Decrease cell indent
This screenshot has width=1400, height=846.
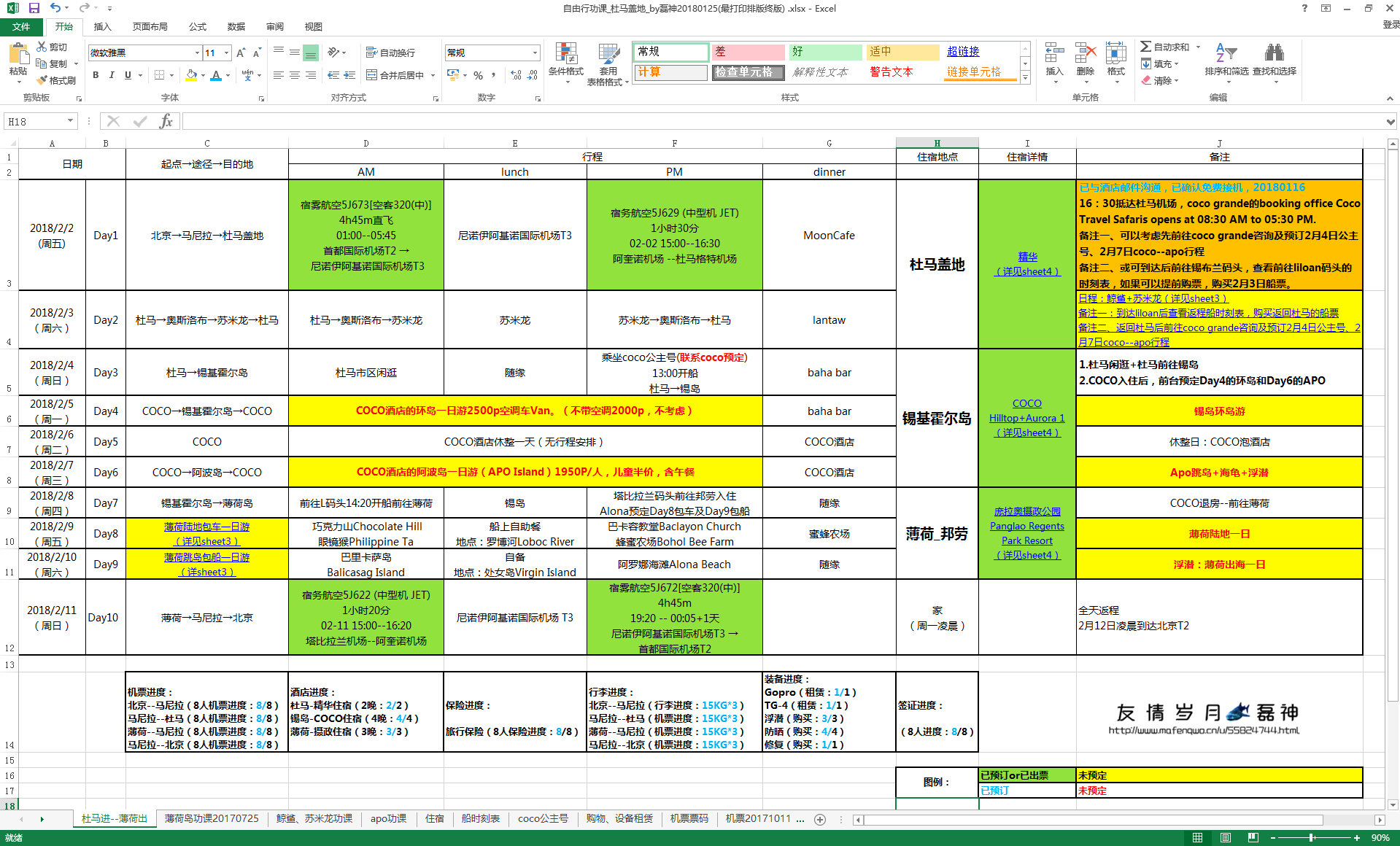pos(333,75)
